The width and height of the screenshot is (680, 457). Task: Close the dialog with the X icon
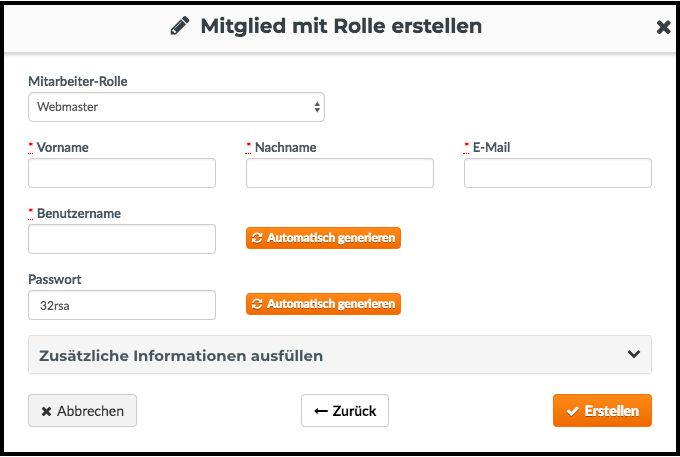pos(663,27)
